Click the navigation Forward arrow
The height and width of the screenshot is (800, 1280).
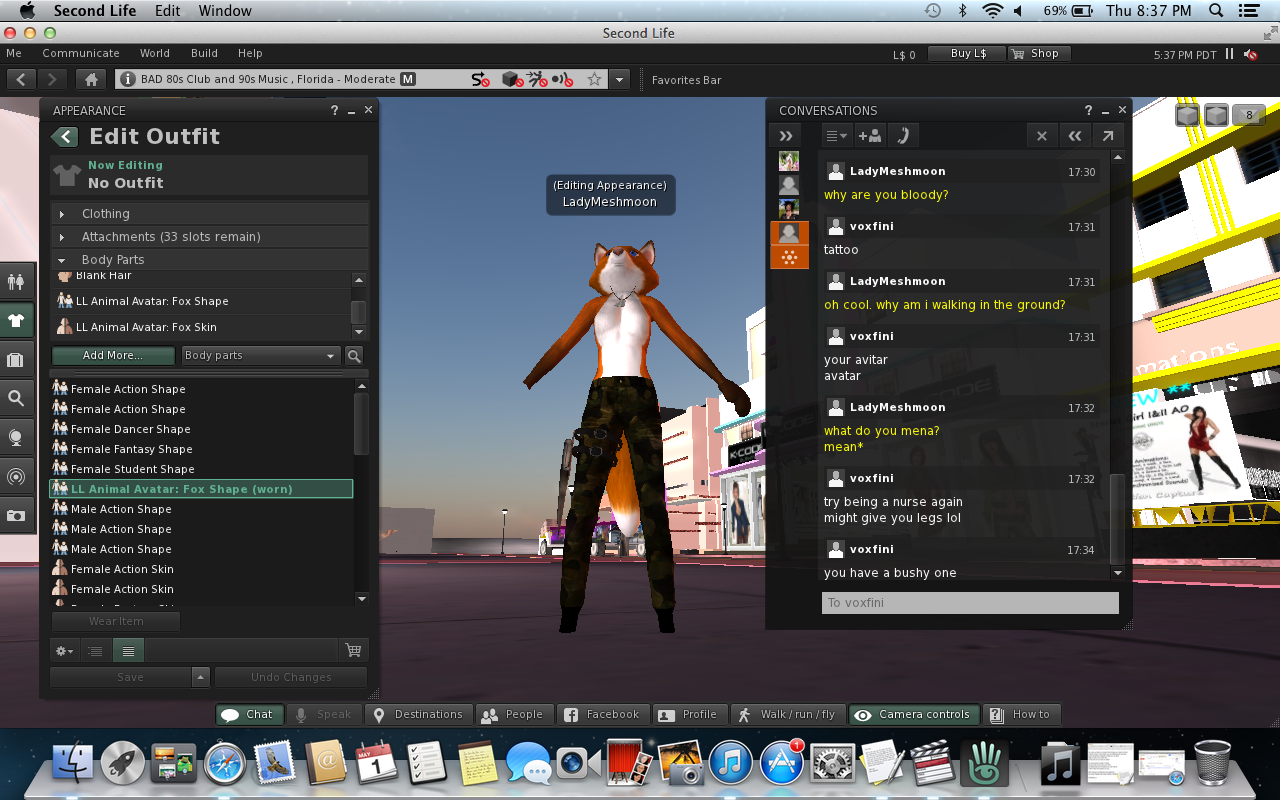(x=51, y=79)
